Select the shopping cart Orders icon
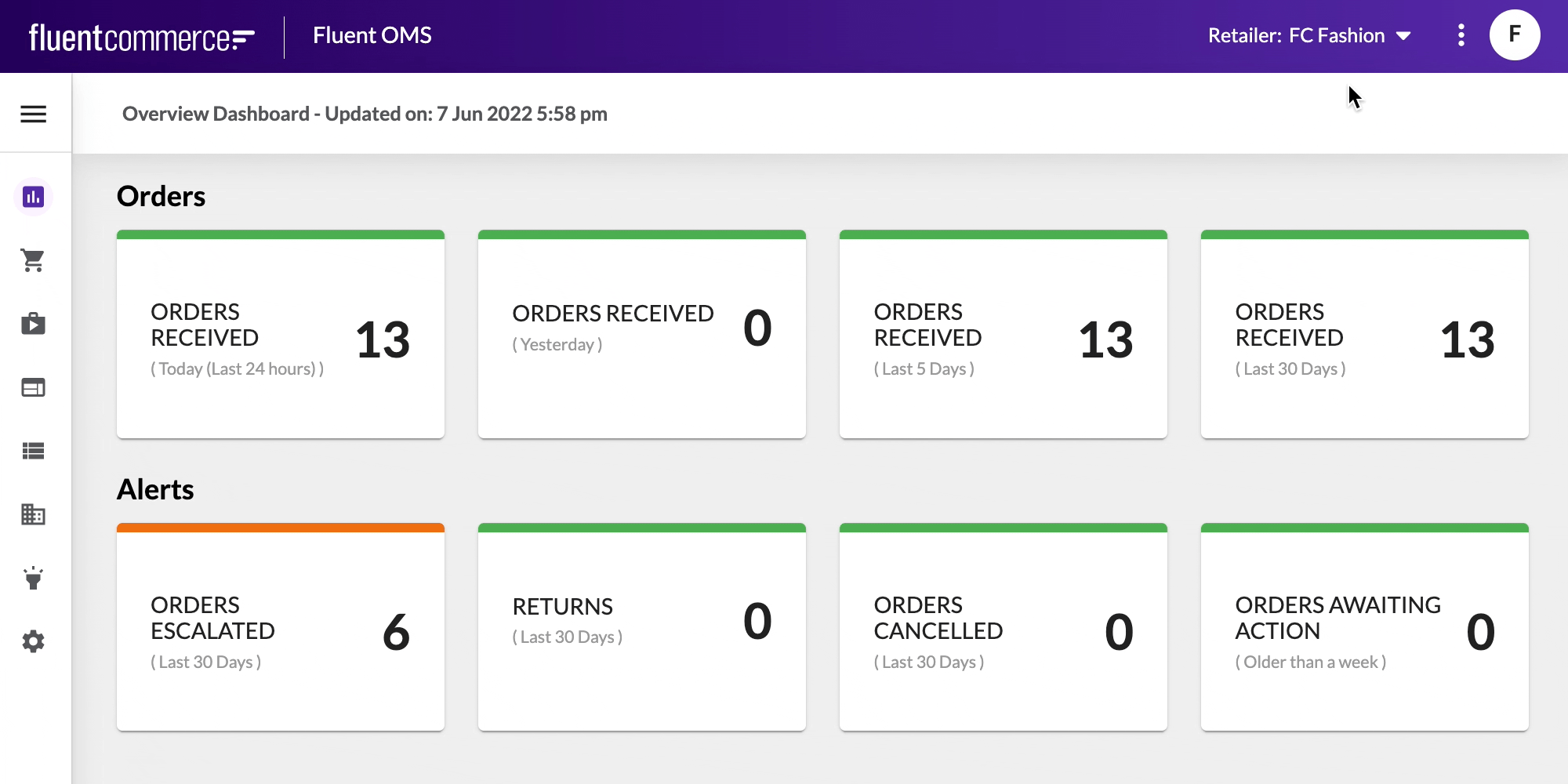Viewport: 1568px width, 784px height. 32,260
